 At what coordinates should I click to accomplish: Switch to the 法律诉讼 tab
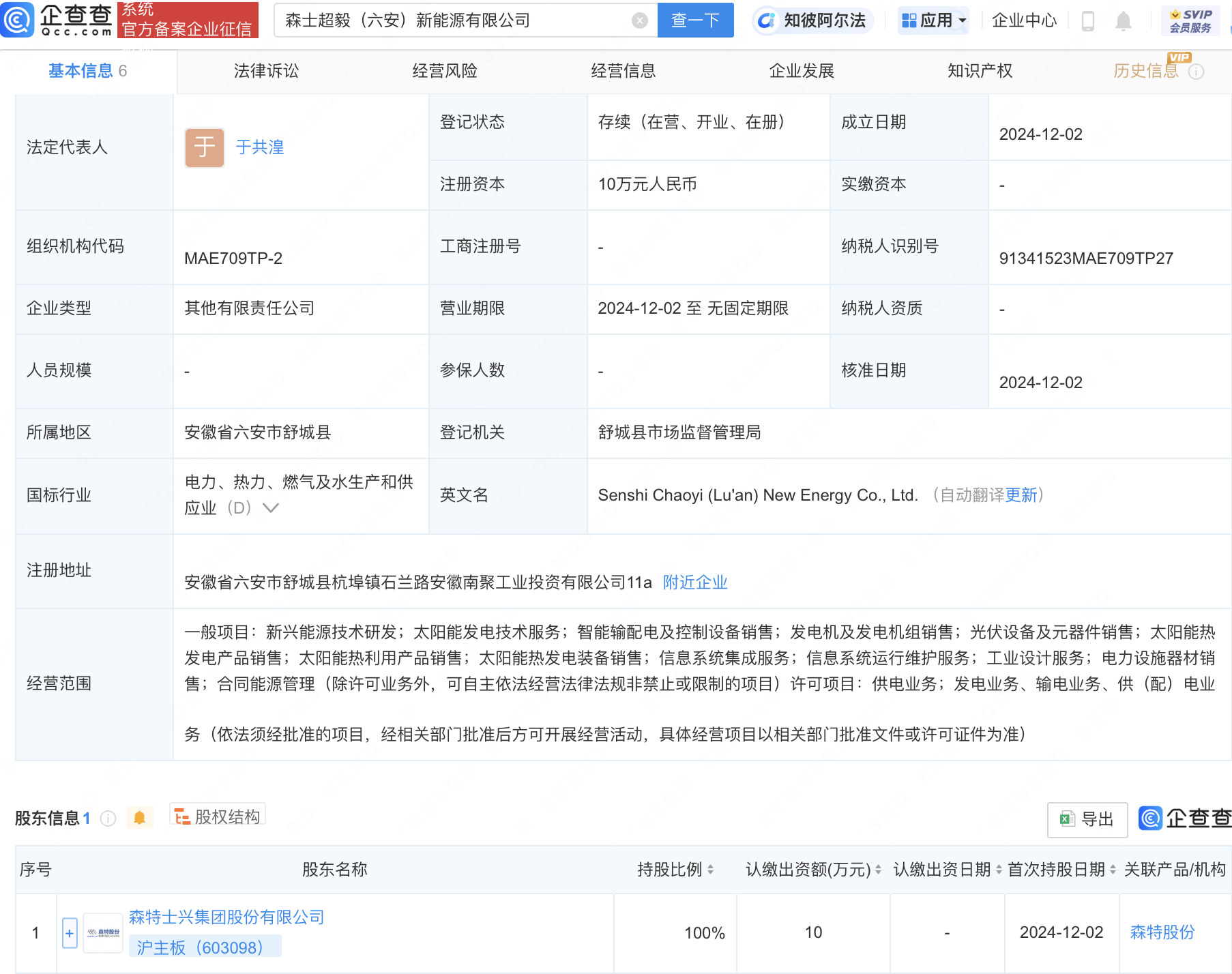tap(265, 70)
